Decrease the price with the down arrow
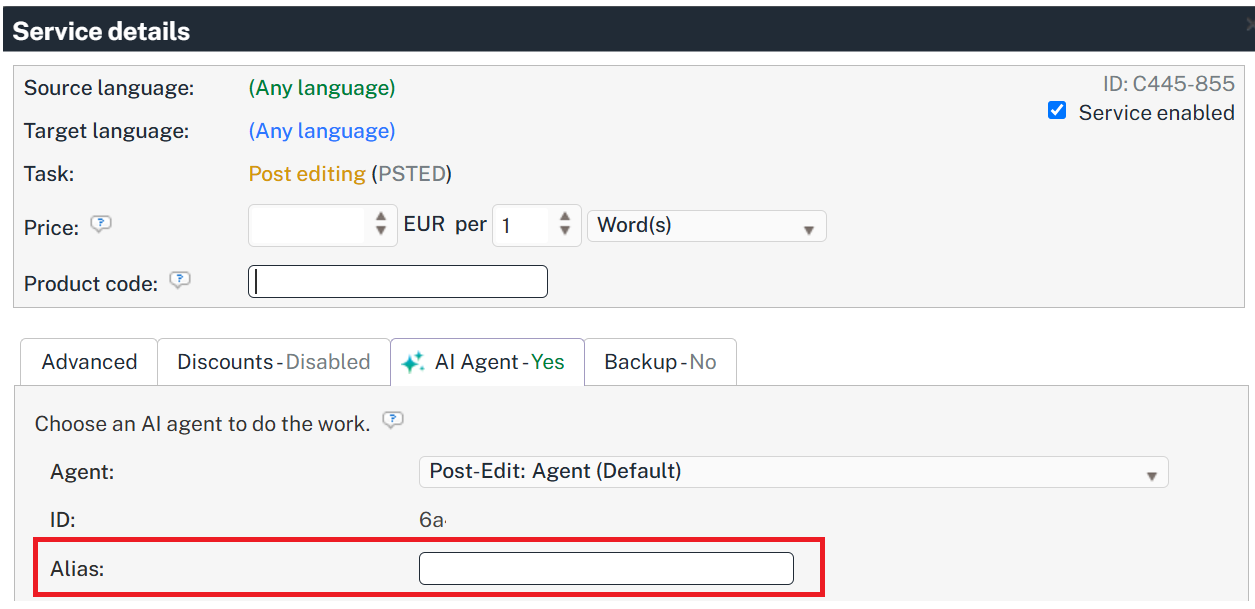Viewport: 1255px width, 609px height. click(381, 231)
